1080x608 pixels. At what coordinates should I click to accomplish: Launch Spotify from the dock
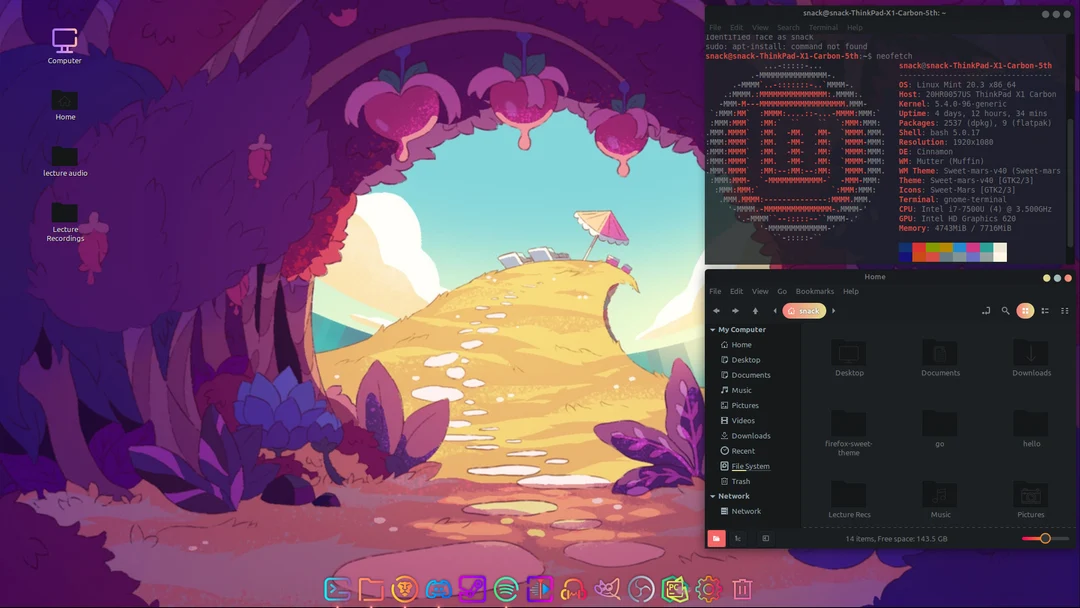(505, 589)
